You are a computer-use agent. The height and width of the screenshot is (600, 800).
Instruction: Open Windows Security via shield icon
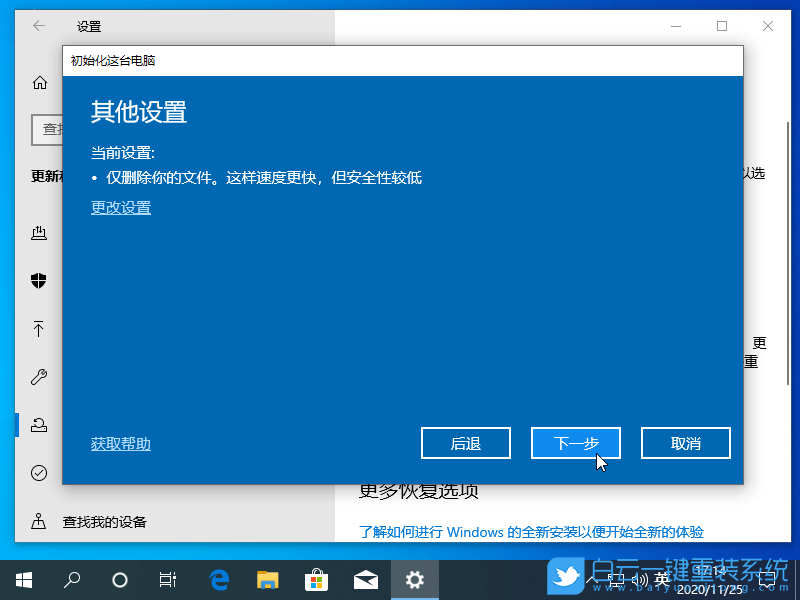[x=39, y=281]
